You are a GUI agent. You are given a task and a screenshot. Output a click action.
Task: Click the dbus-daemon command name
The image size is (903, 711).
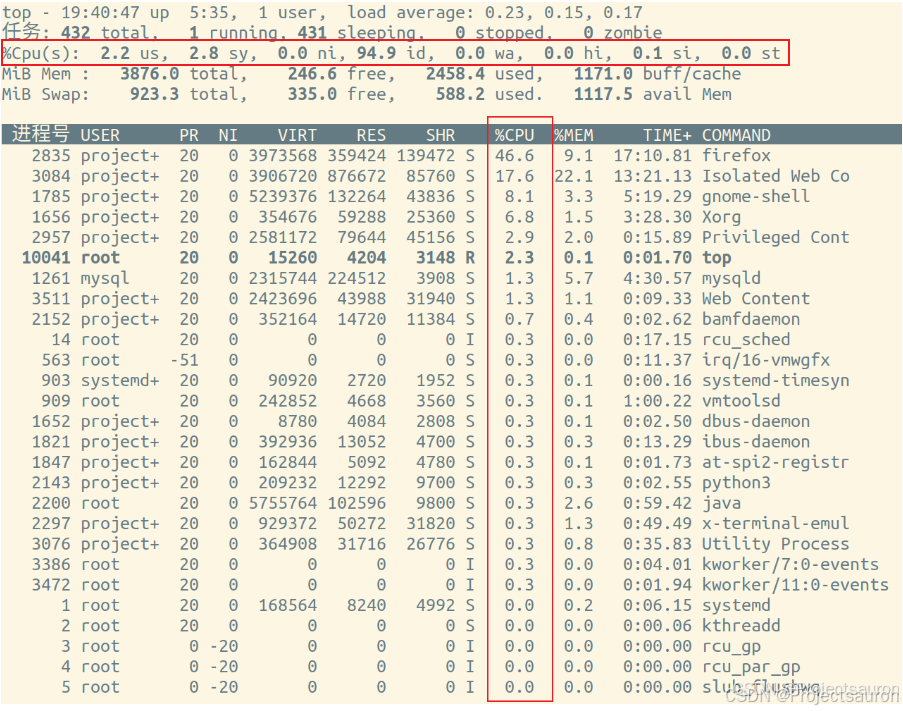point(756,421)
